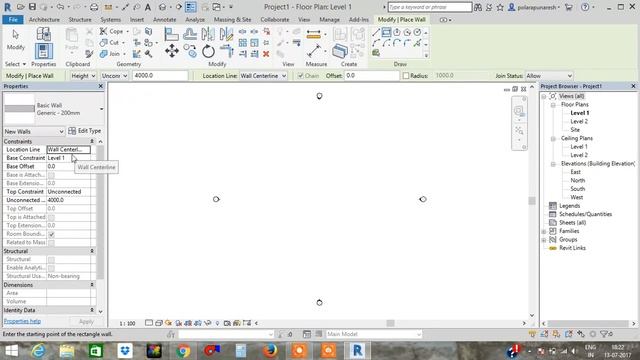Open the Height/Depth dropdown
Screen dimensions: 640x360
(x=83, y=76)
